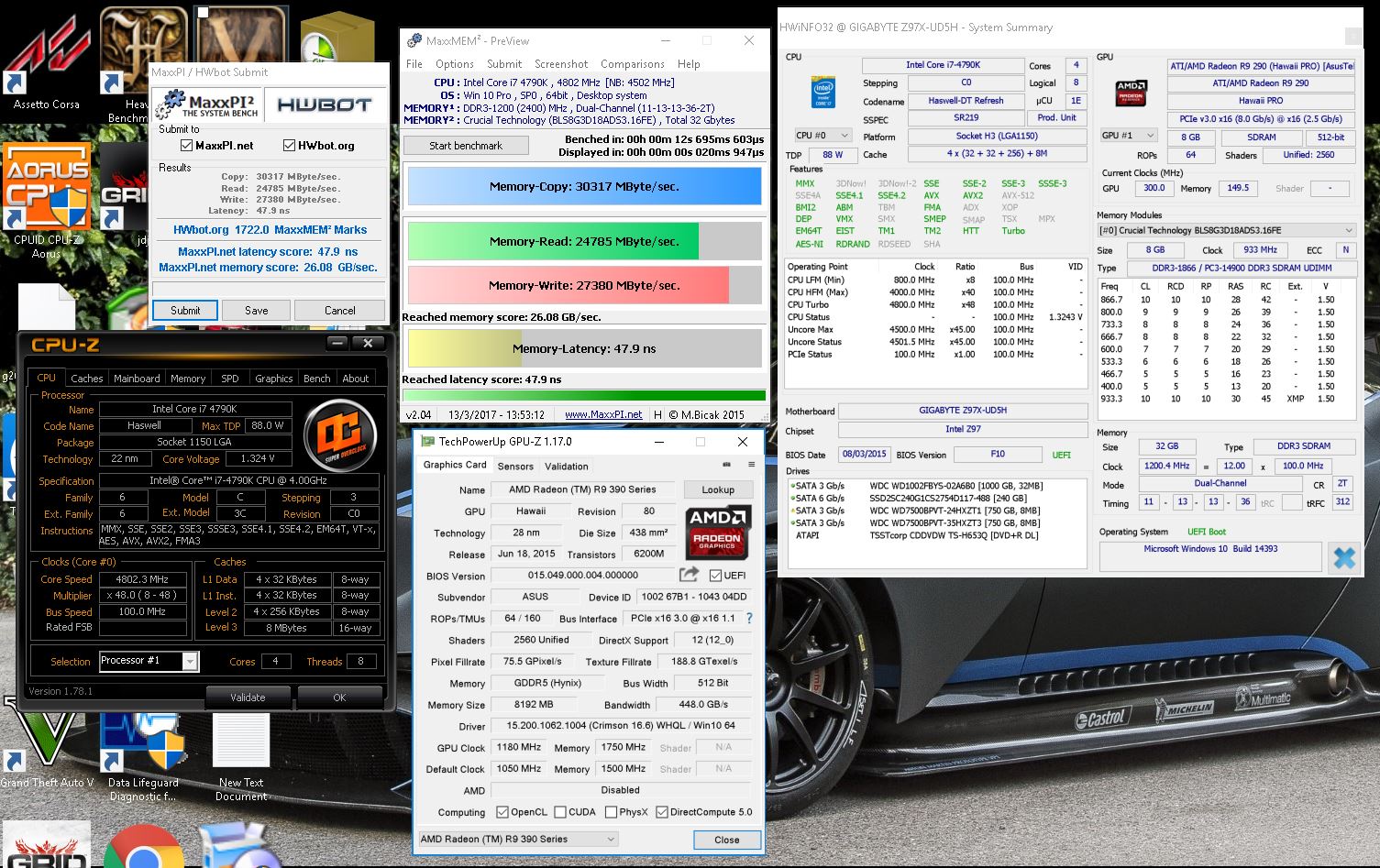
Task: Switch to the Mainboard tab in CPU-Z
Action: tap(137, 378)
